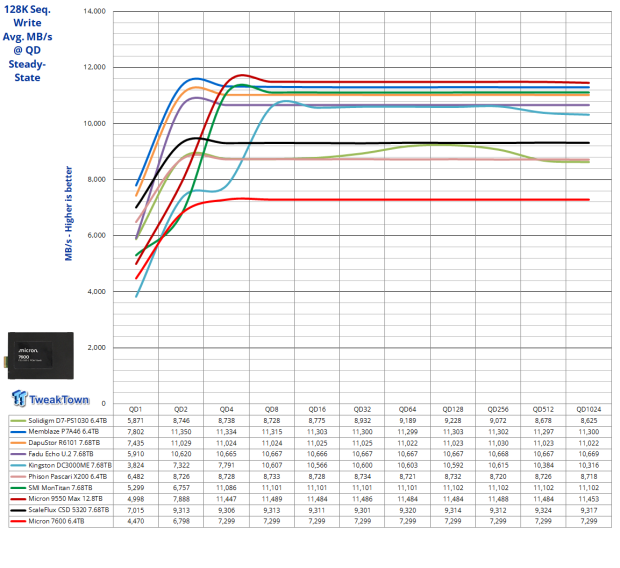
Task: Click the Kingston DC3000ME light blue legend line
Action: point(18,466)
